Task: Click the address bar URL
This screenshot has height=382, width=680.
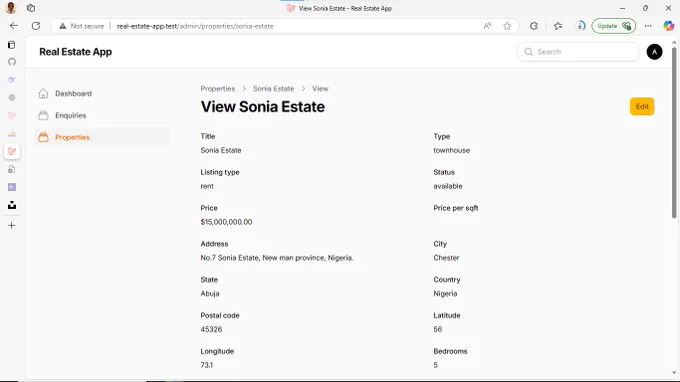Action: pos(195,26)
